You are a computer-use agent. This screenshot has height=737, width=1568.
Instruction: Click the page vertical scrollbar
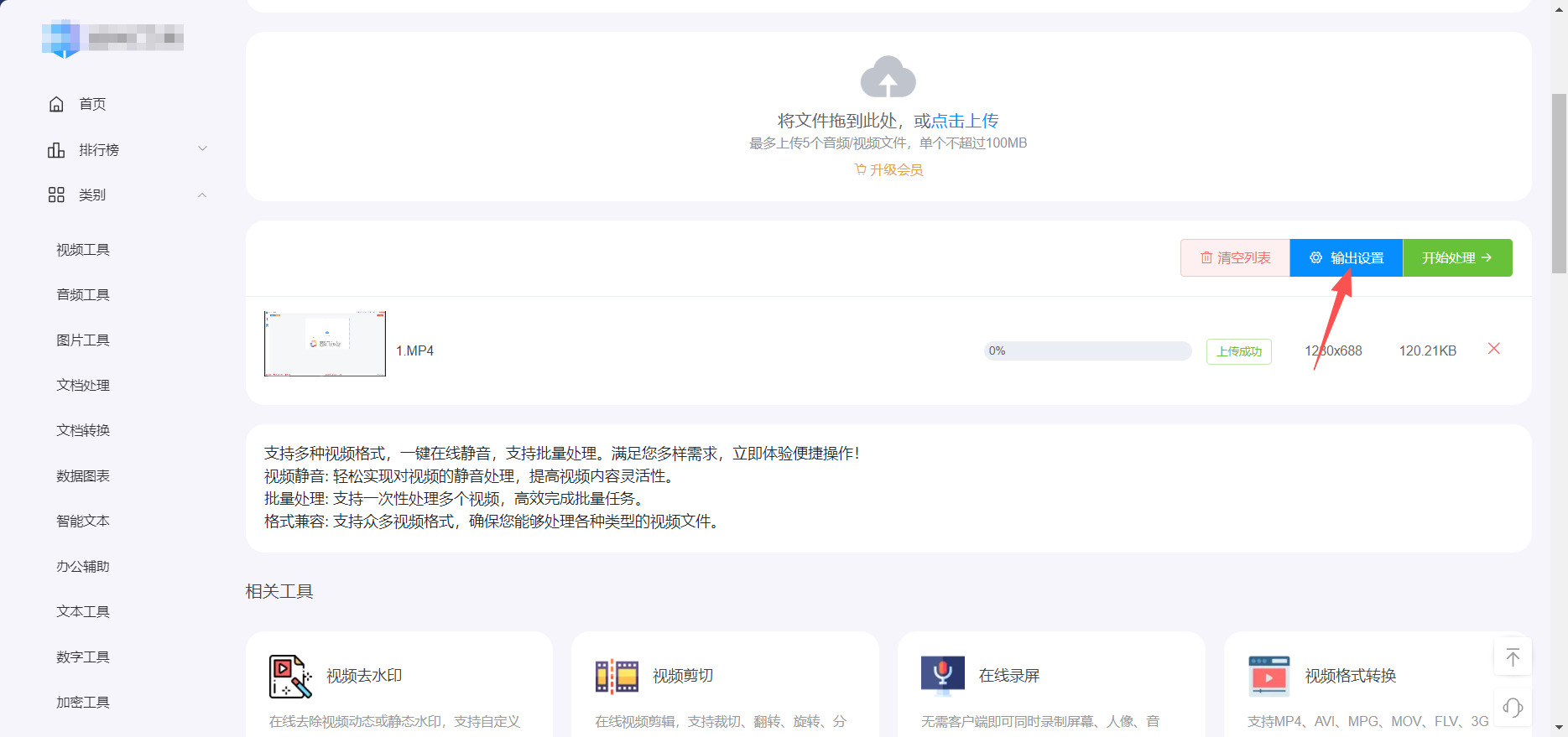(1559, 183)
